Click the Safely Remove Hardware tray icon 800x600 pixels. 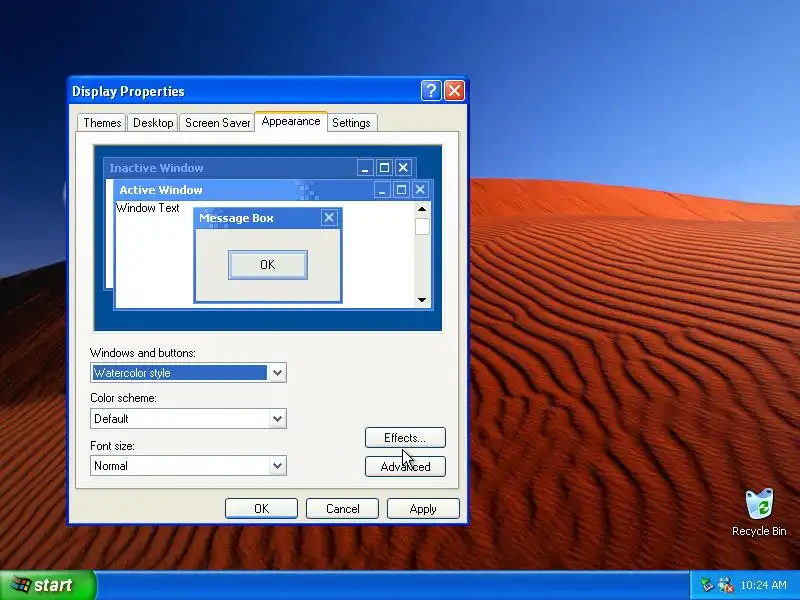tap(707, 585)
